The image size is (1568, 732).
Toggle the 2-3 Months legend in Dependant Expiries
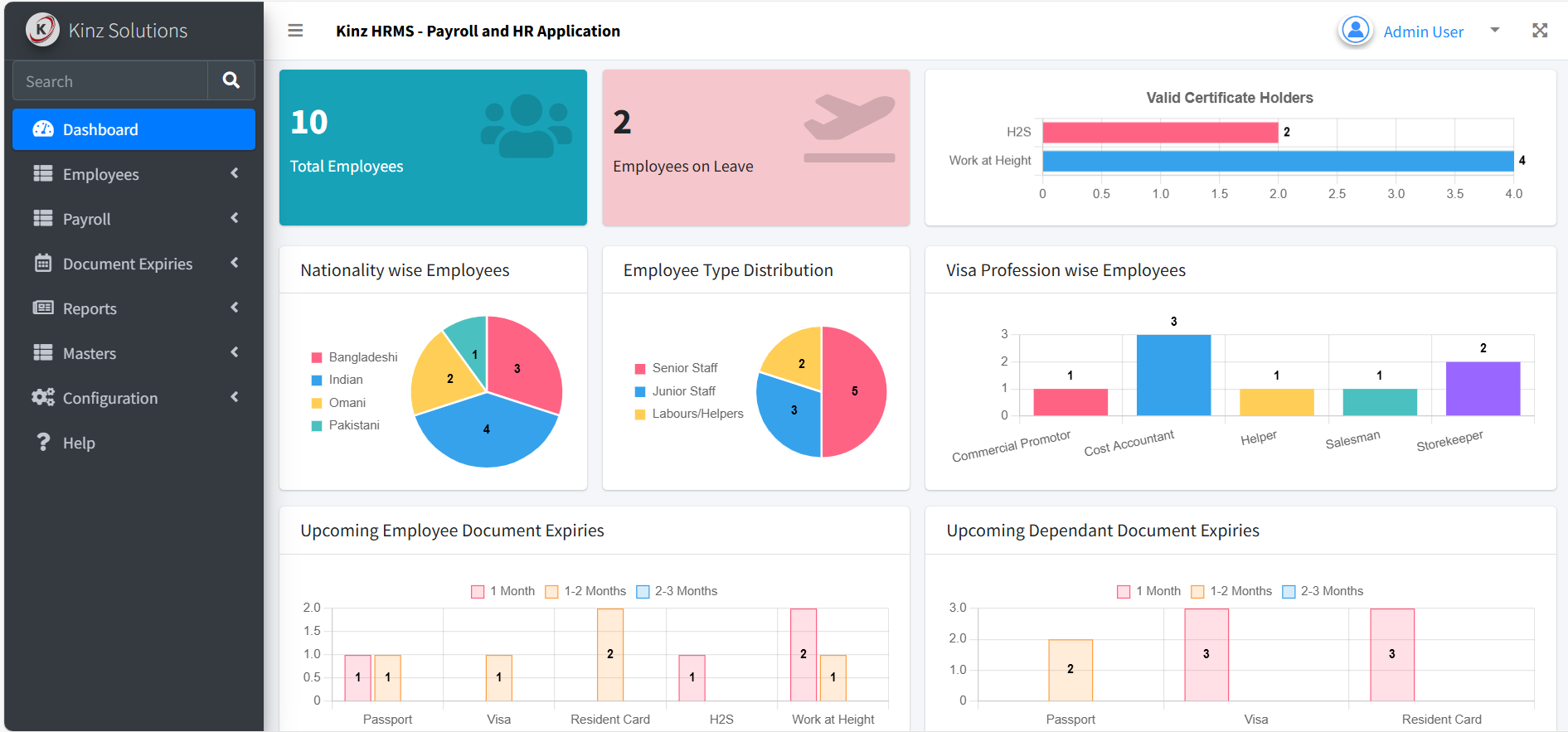pos(1323,591)
